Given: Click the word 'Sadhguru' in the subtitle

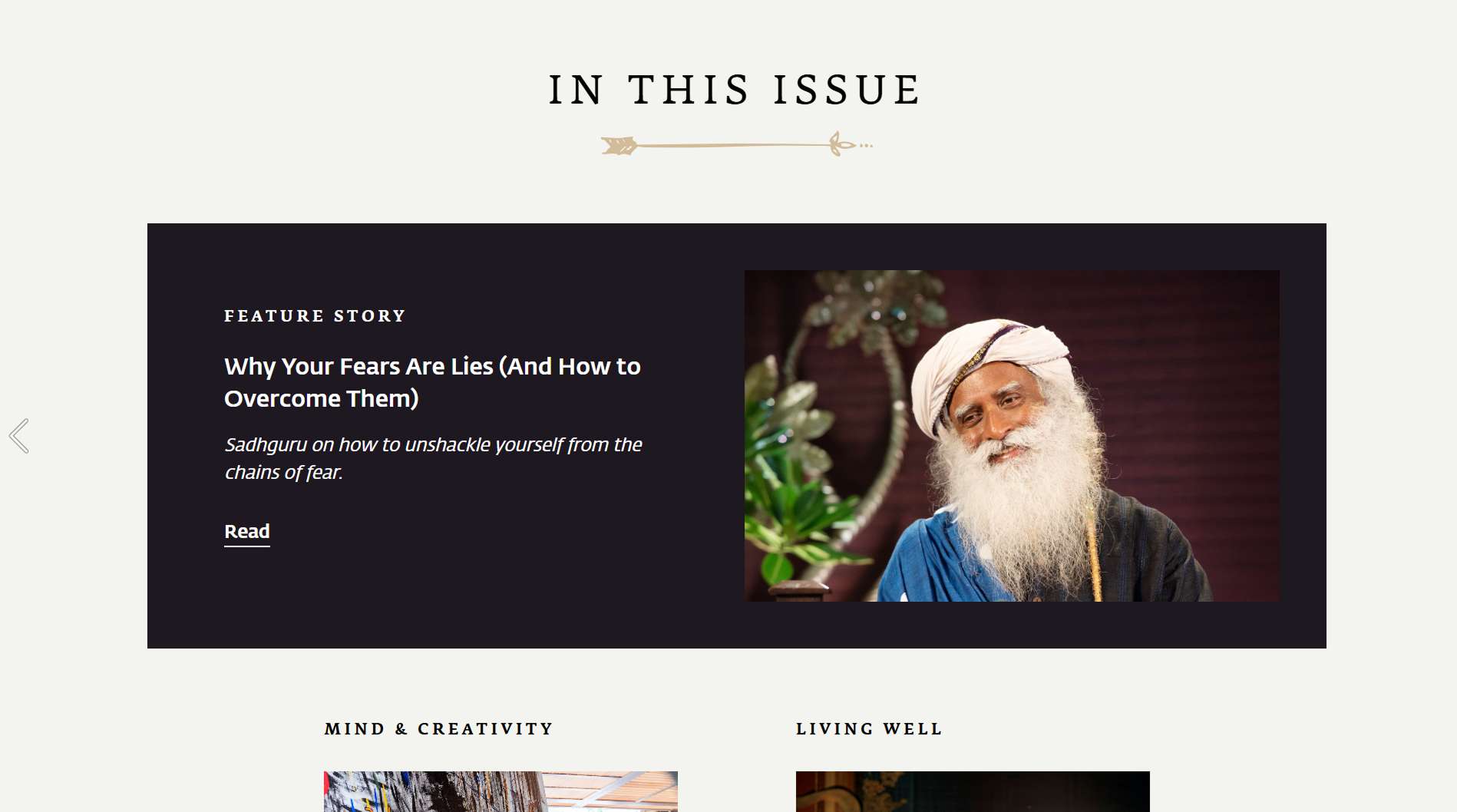Looking at the screenshot, I should pyautogui.click(x=266, y=445).
